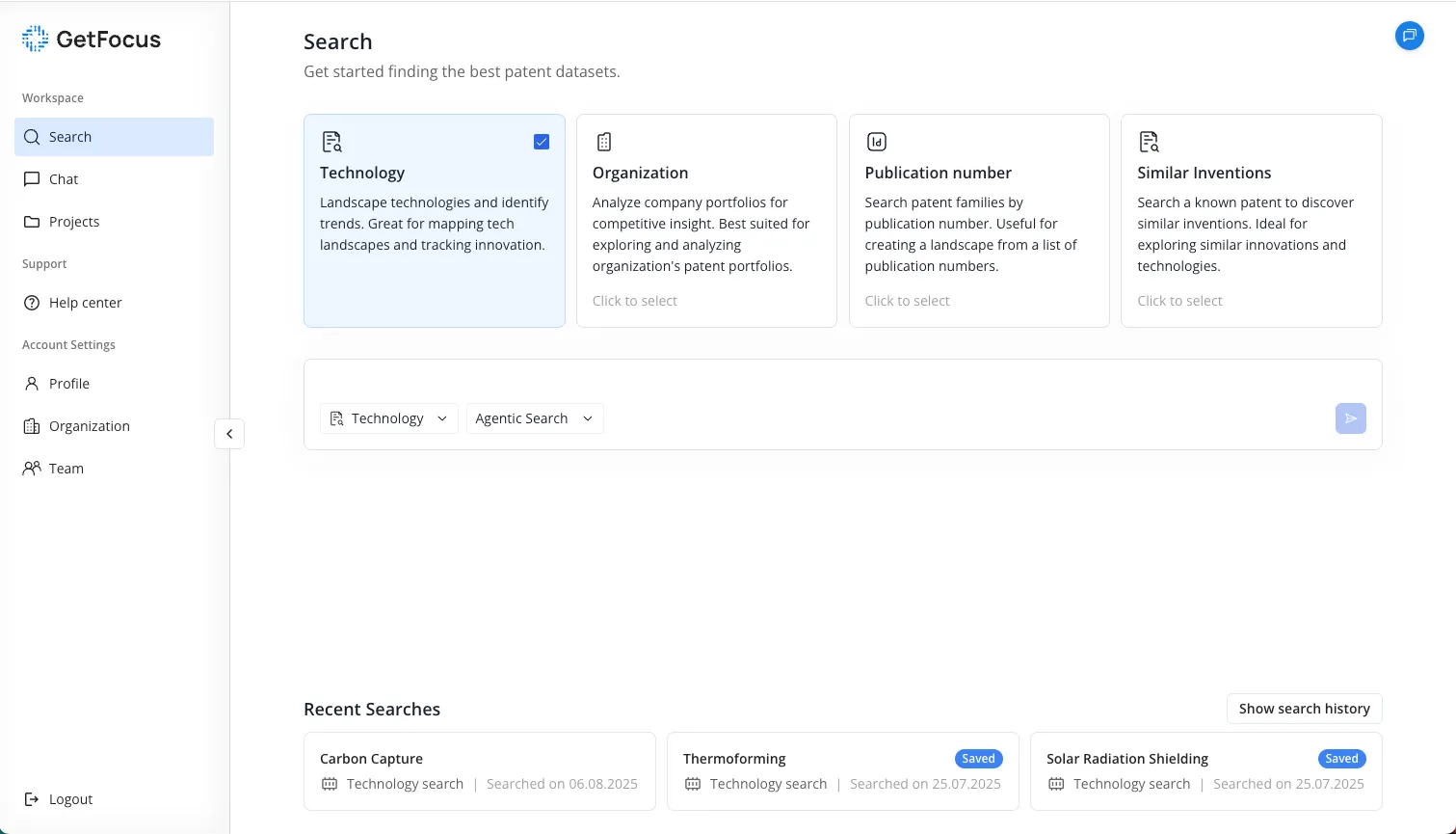Open Team settings in sidebar

[114, 469]
